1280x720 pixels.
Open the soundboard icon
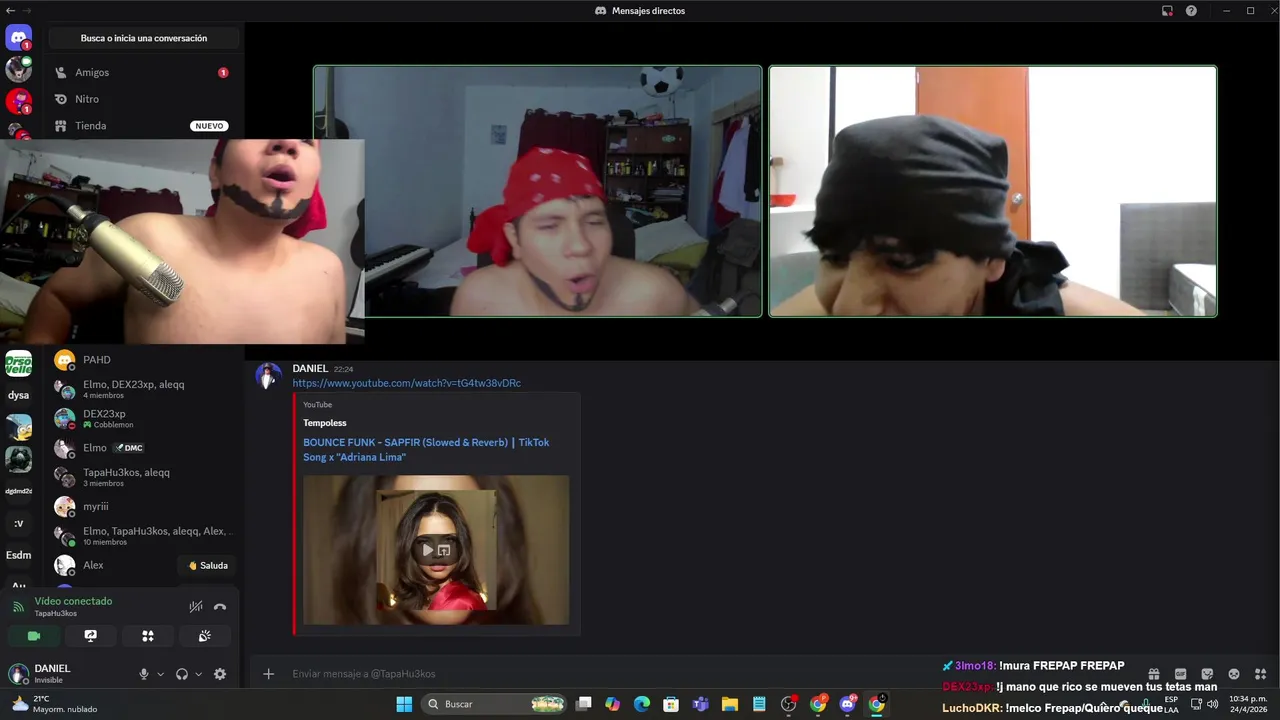204,636
